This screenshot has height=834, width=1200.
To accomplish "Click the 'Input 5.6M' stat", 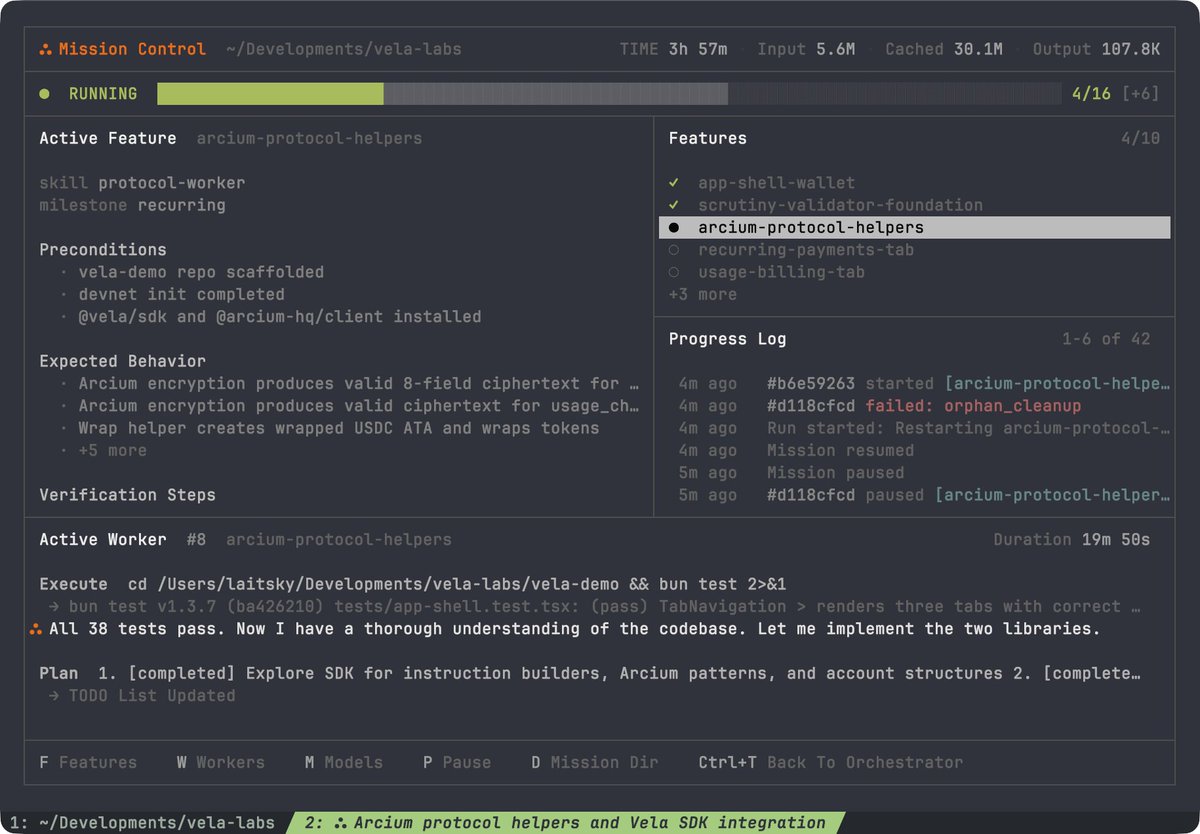I will tap(806, 49).
